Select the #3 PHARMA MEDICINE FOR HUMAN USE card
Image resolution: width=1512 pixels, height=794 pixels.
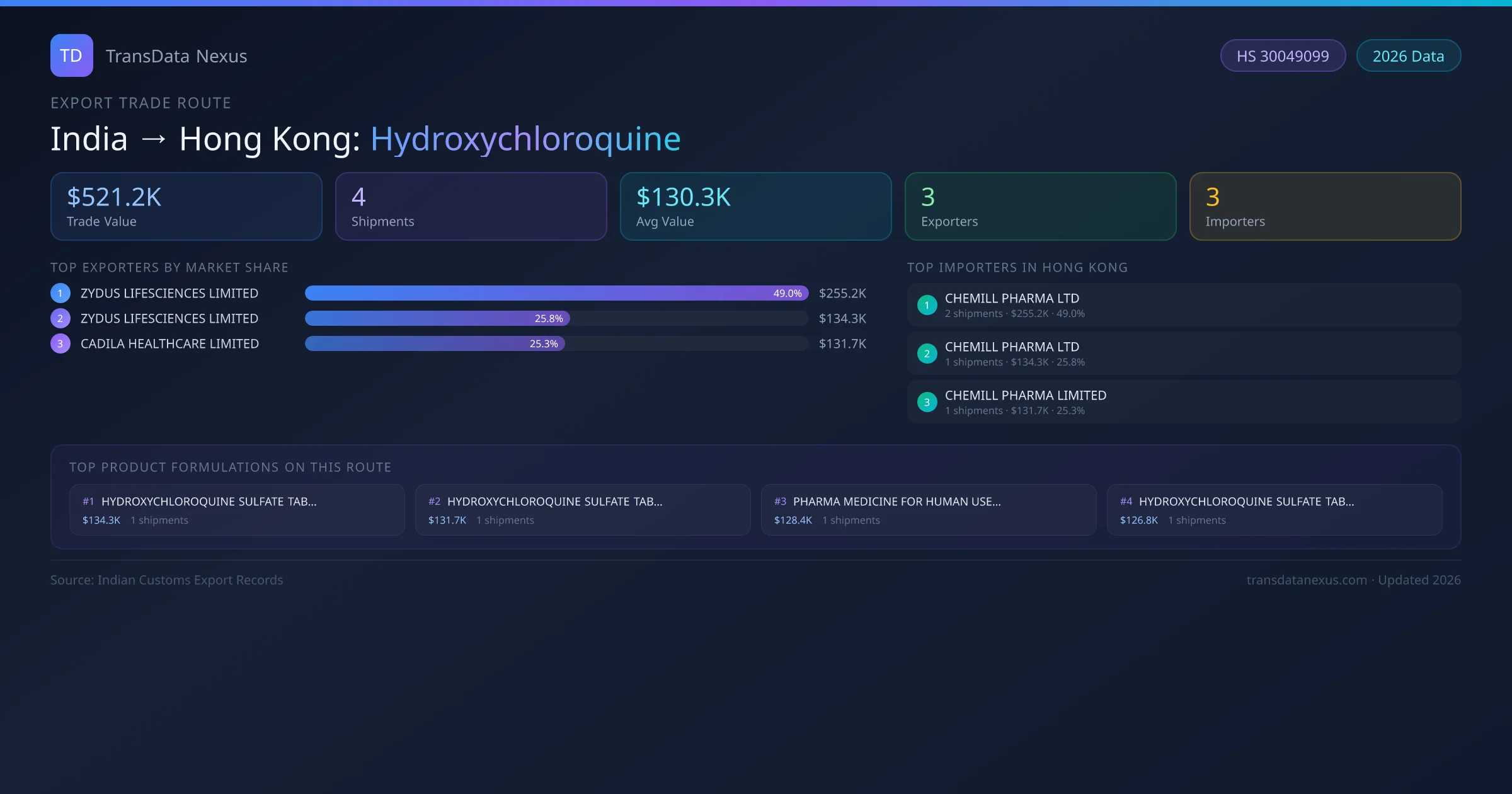[x=929, y=509]
